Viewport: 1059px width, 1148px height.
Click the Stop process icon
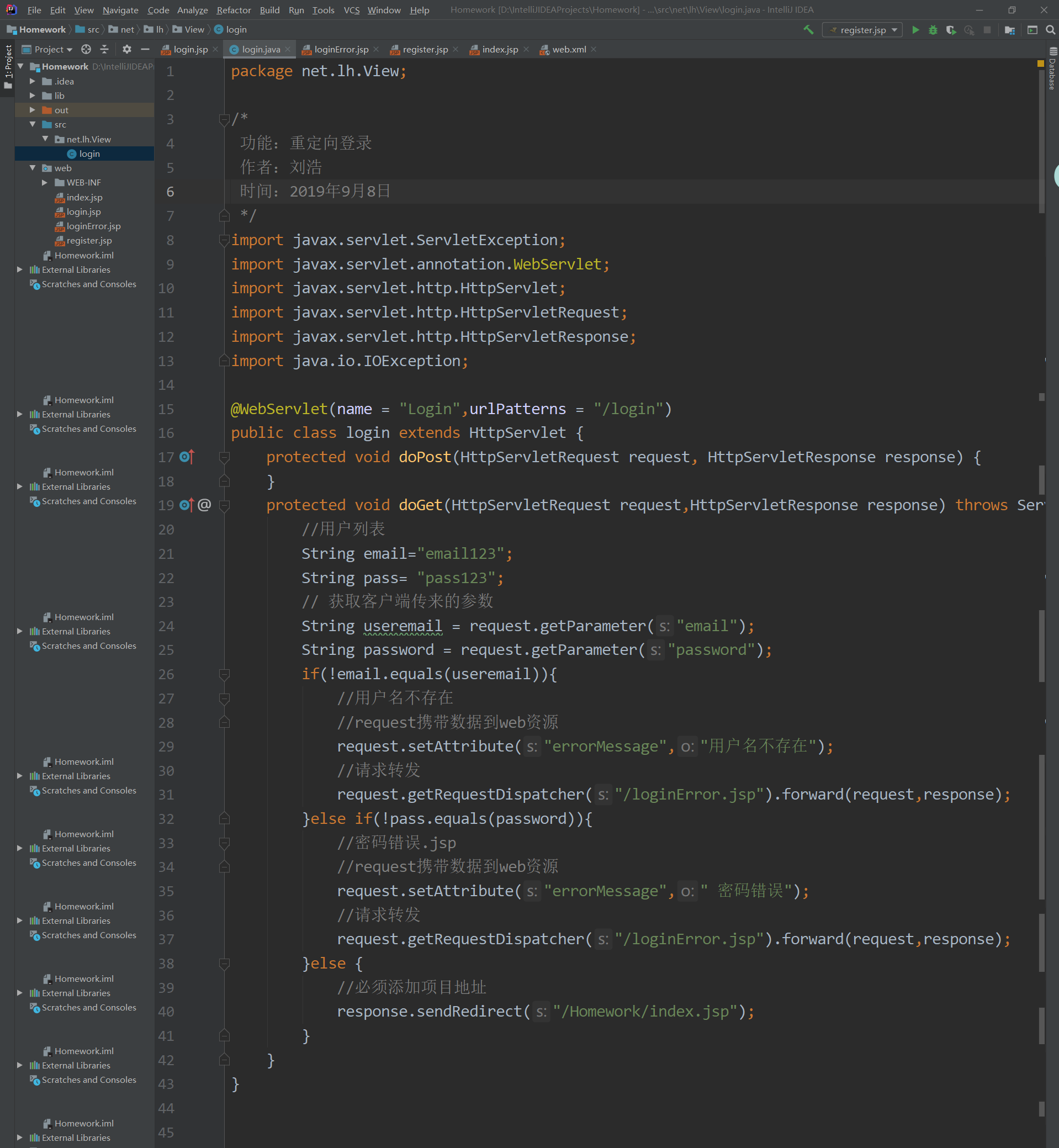coord(987,30)
